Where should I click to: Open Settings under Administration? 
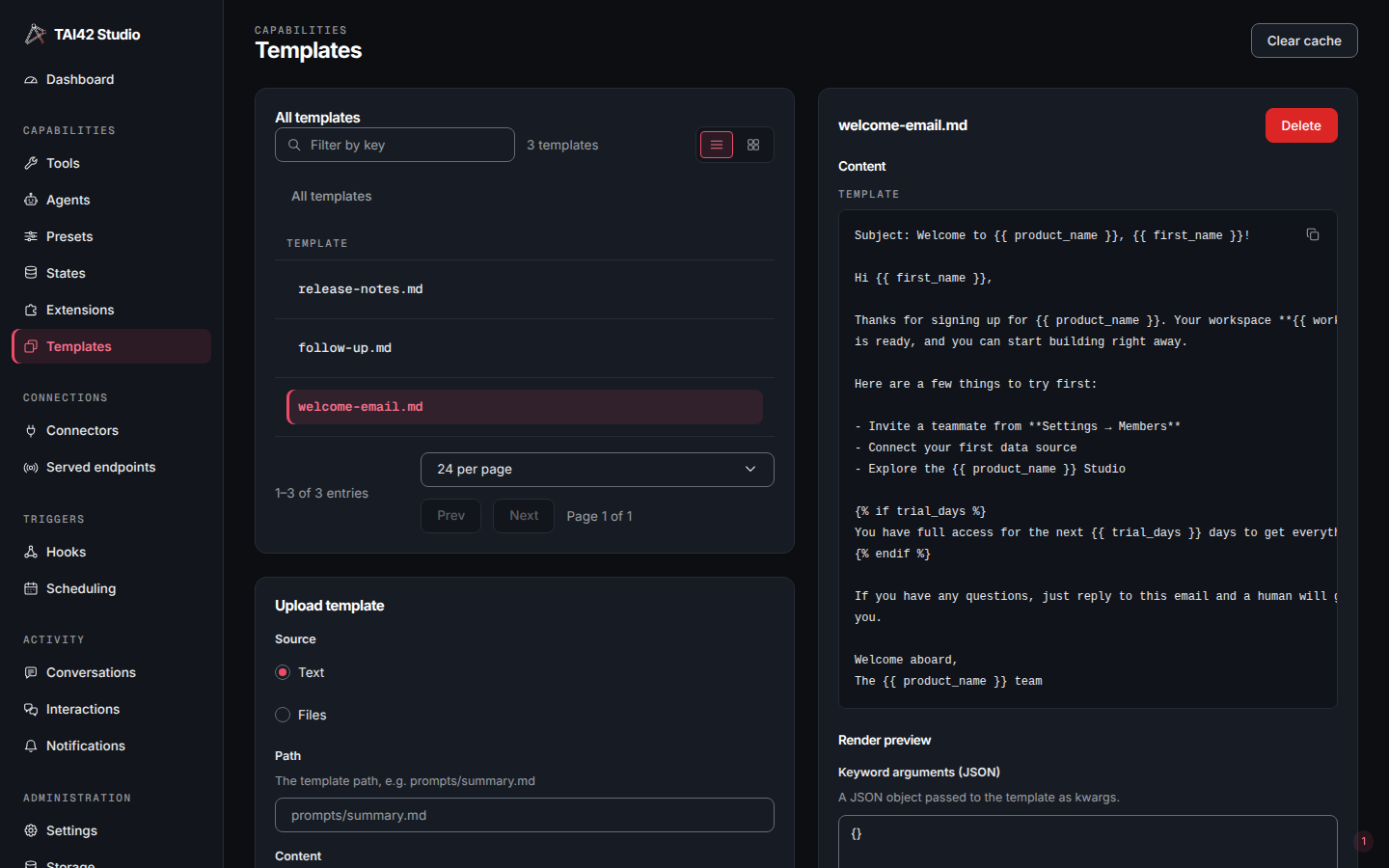pyautogui.click(x=111, y=830)
